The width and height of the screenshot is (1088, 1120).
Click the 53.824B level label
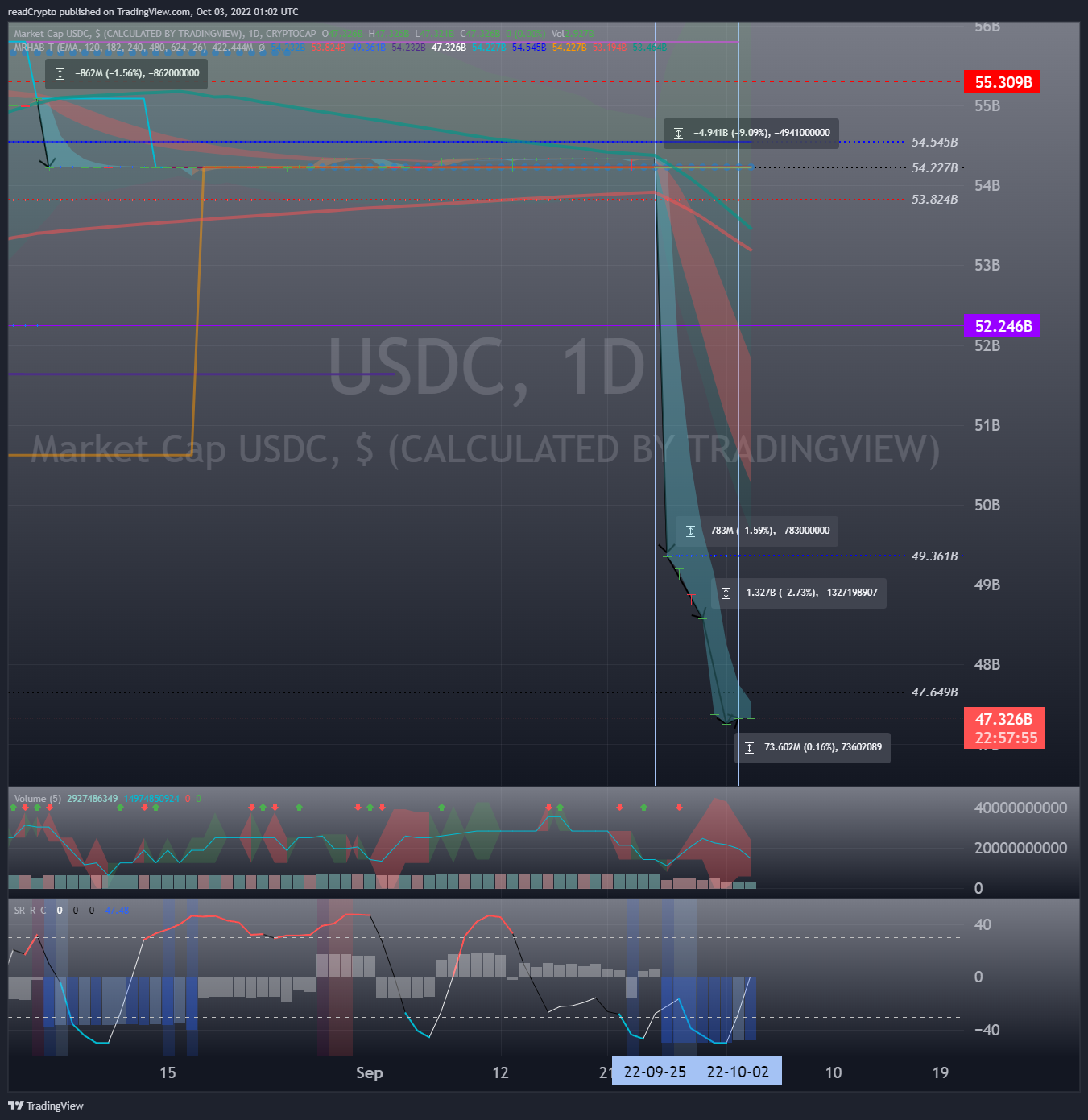point(934,200)
